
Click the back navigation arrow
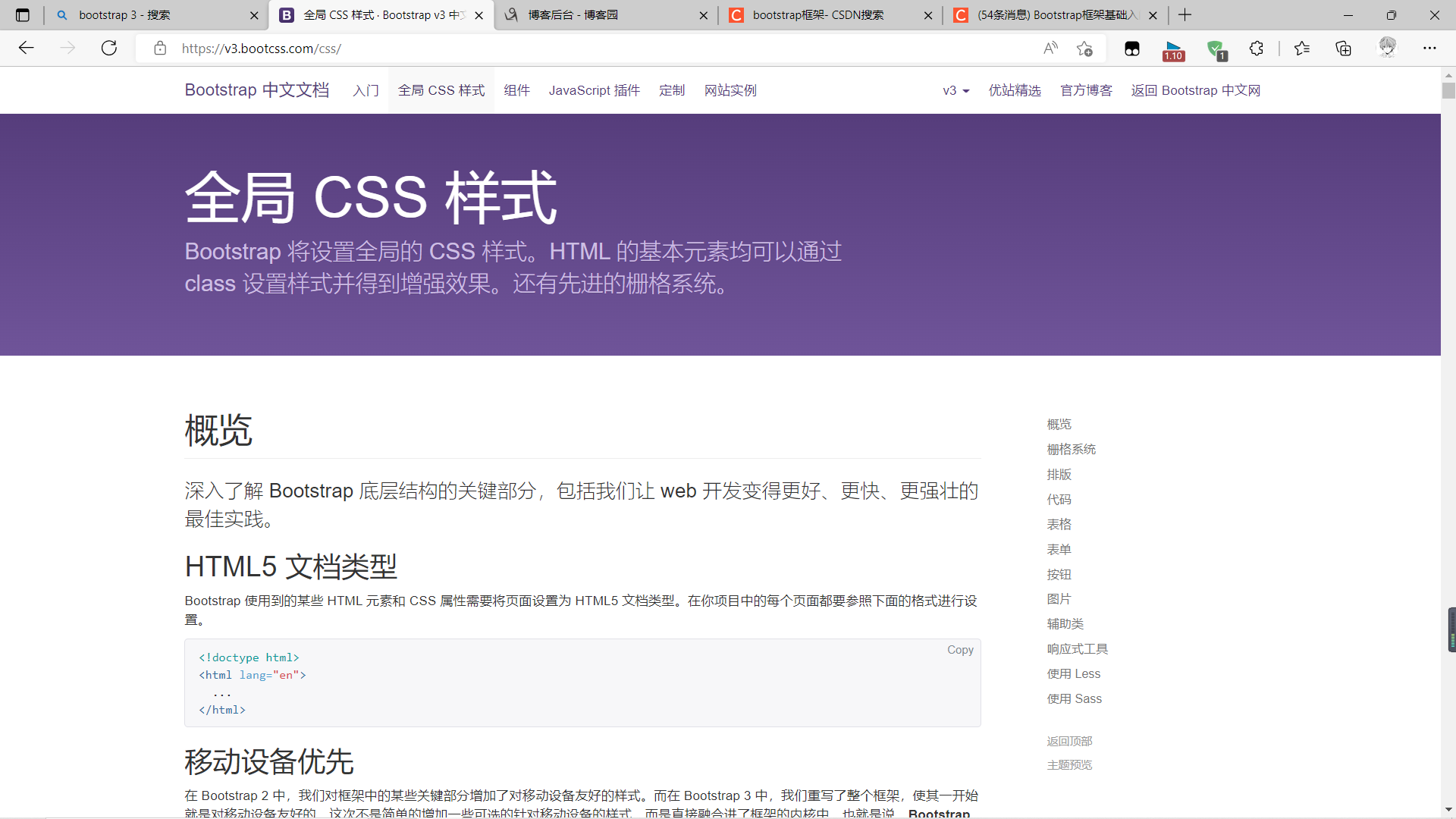(x=27, y=49)
